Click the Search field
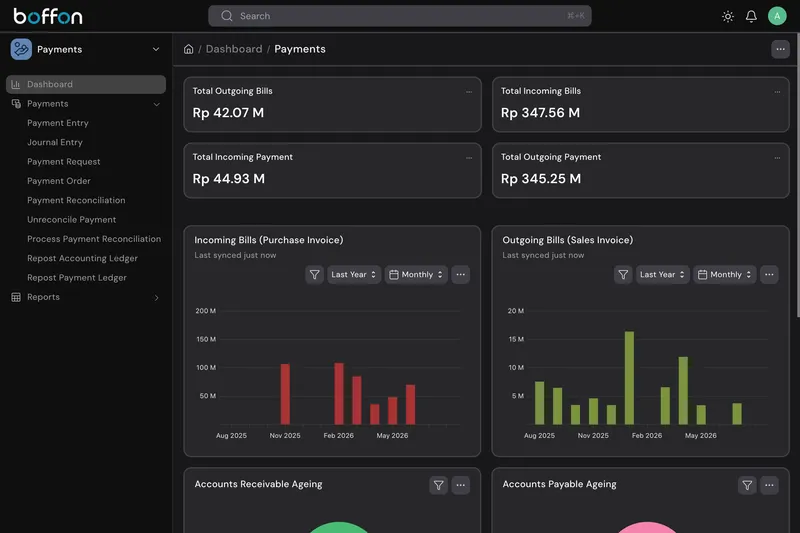 pos(399,16)
